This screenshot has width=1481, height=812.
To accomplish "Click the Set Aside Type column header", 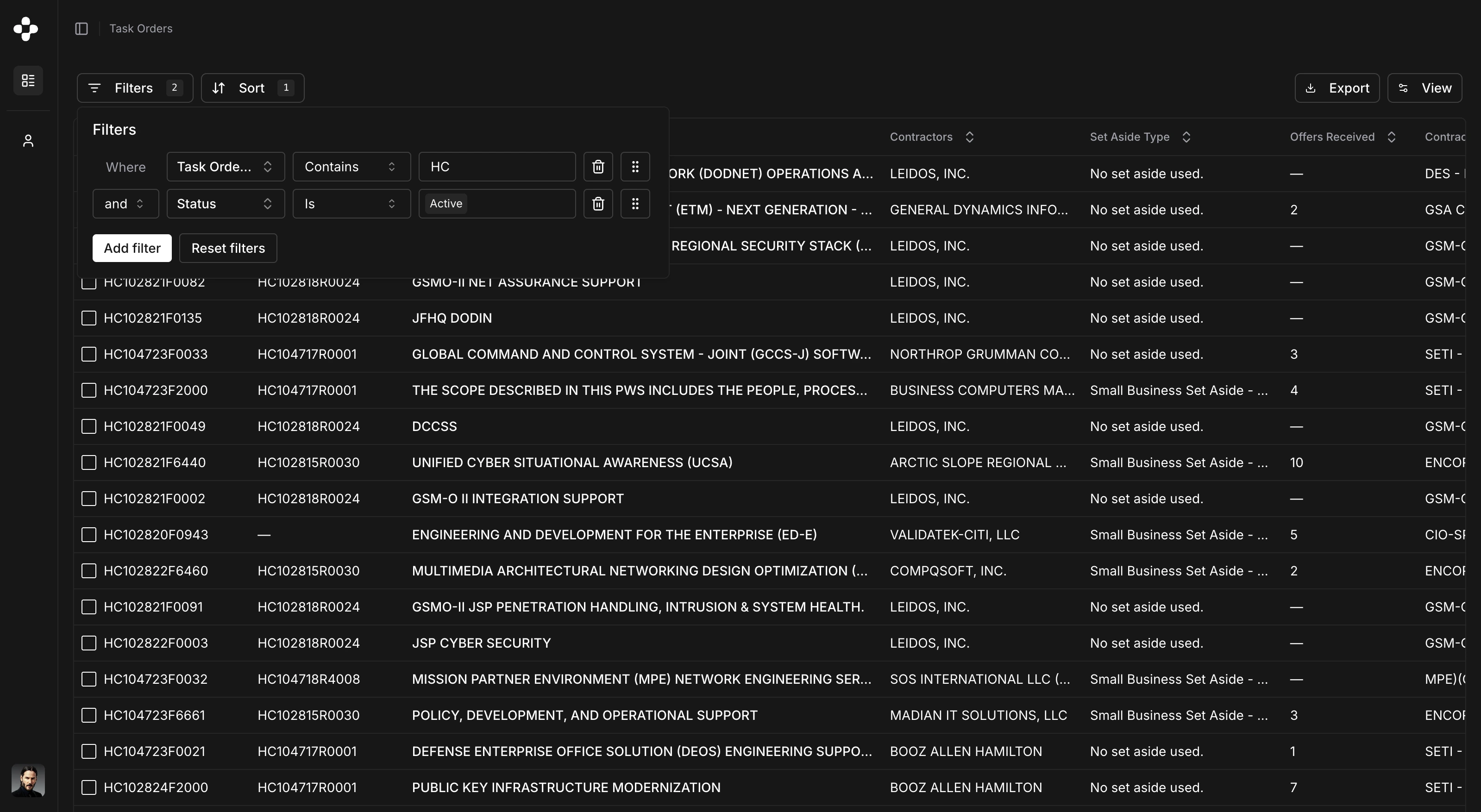I will click(1130, 137).
